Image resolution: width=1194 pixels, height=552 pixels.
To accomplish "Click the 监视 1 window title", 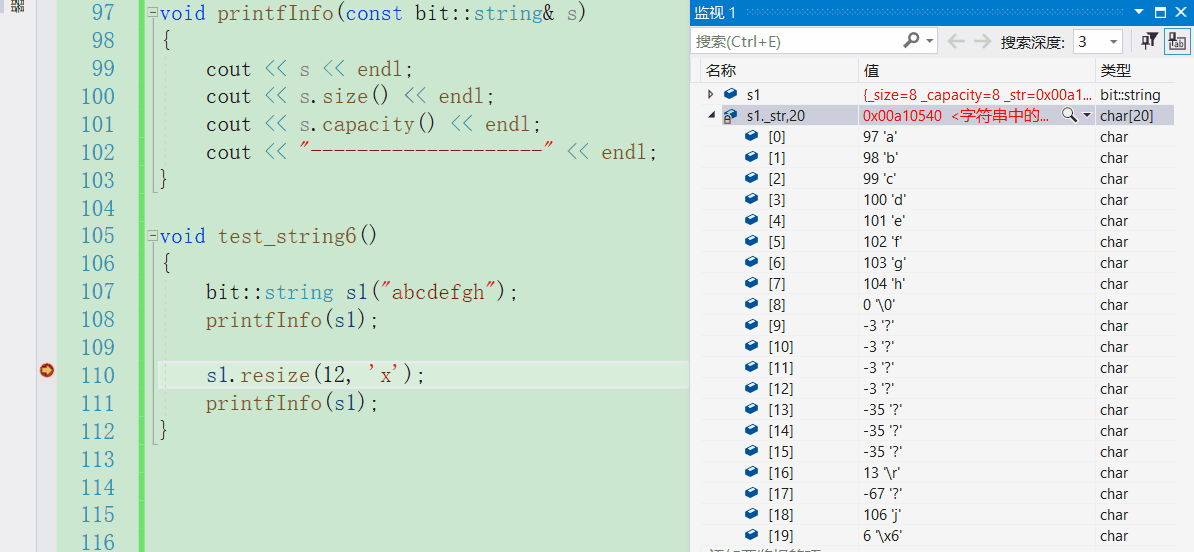I will 715,13.
